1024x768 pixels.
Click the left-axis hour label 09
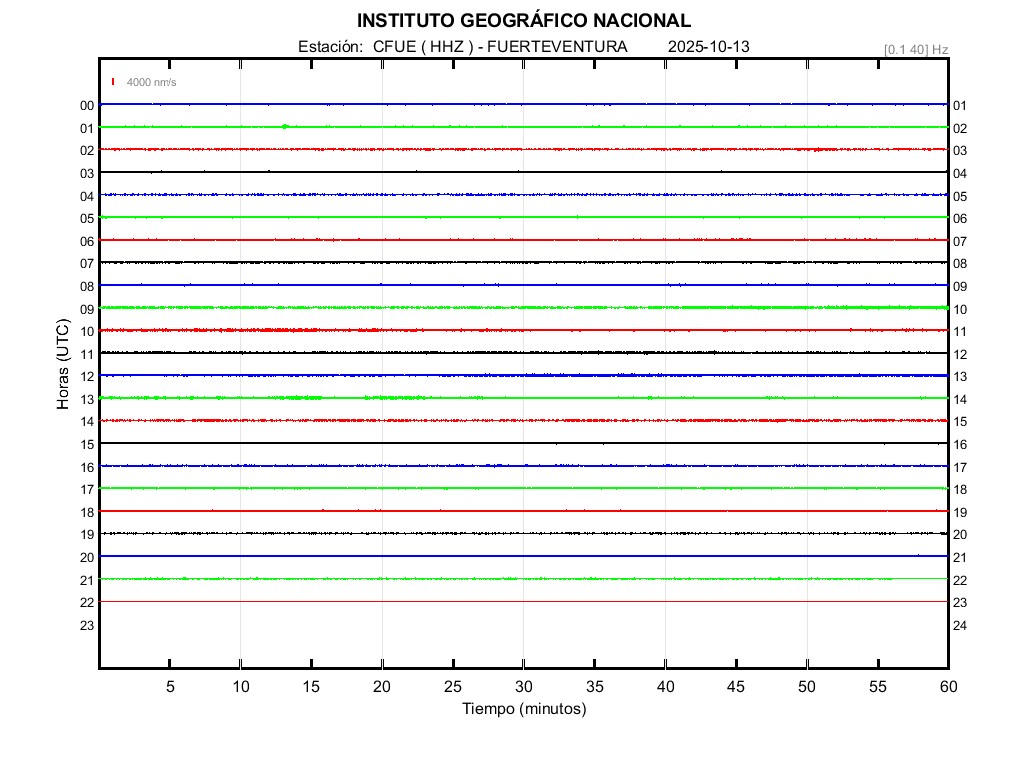(87, 309)
